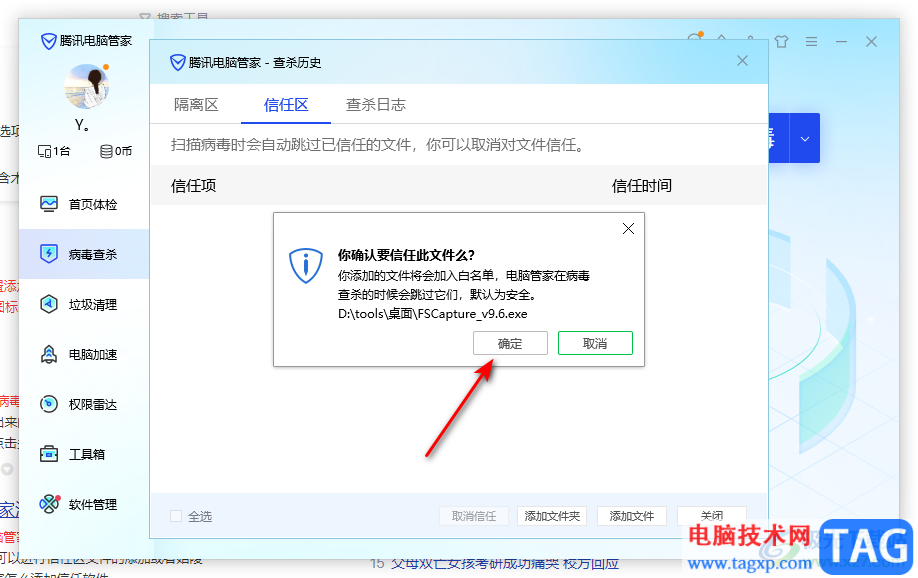Screen dimensions: 918x578
Task: Switch to the 隔离区 tab
Action: (196, 105)
